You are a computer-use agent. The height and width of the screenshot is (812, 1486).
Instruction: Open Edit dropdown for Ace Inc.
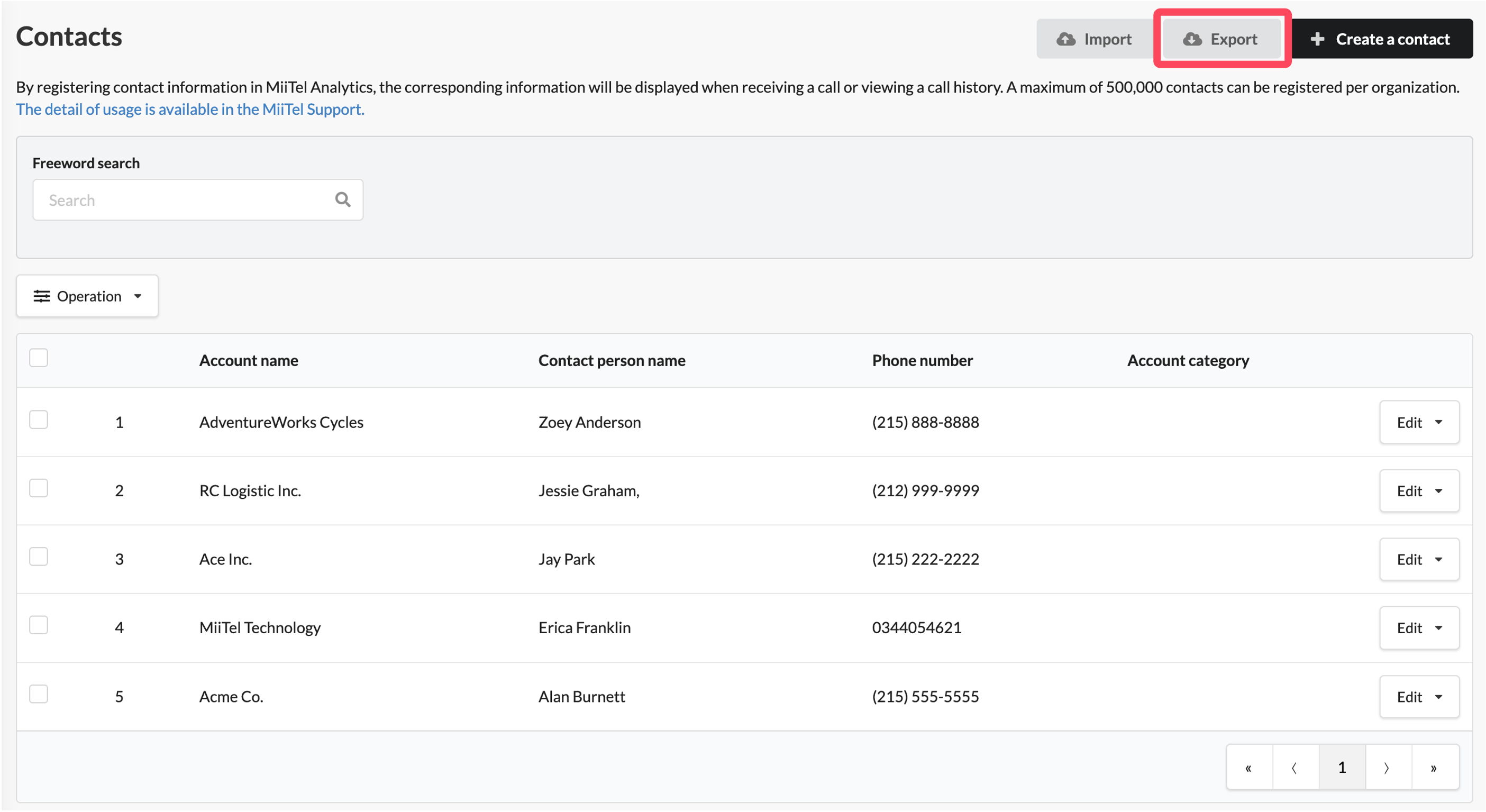pos(1419,559)
